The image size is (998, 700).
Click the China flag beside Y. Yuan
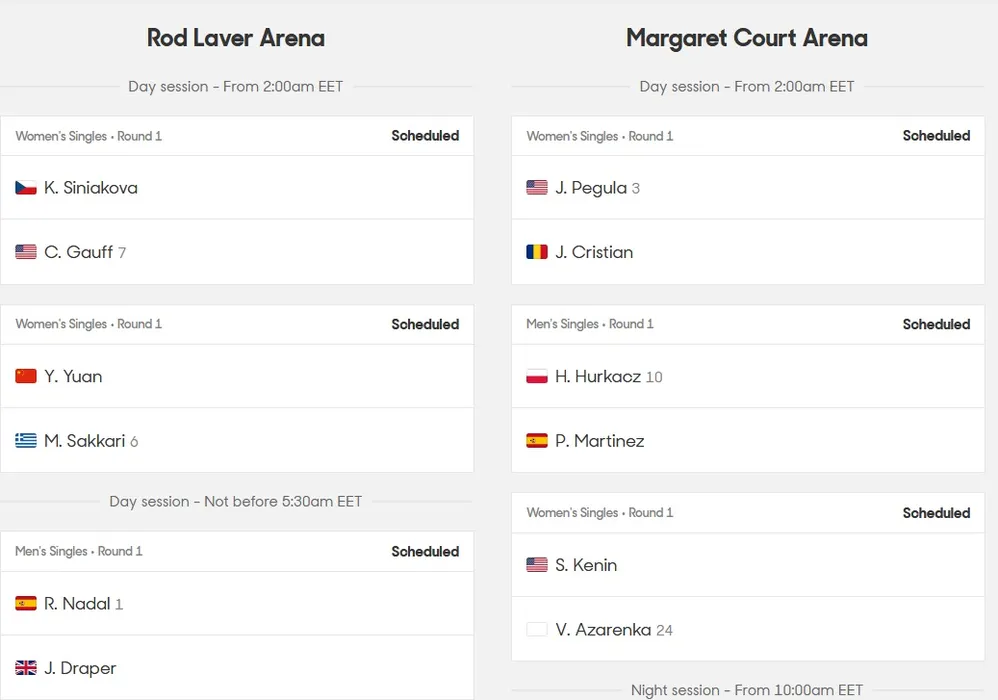(26, 376)
